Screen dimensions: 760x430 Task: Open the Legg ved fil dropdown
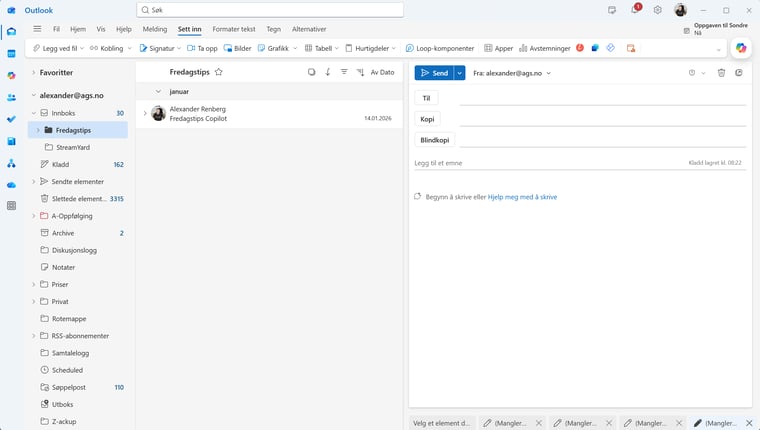[82, 48]
